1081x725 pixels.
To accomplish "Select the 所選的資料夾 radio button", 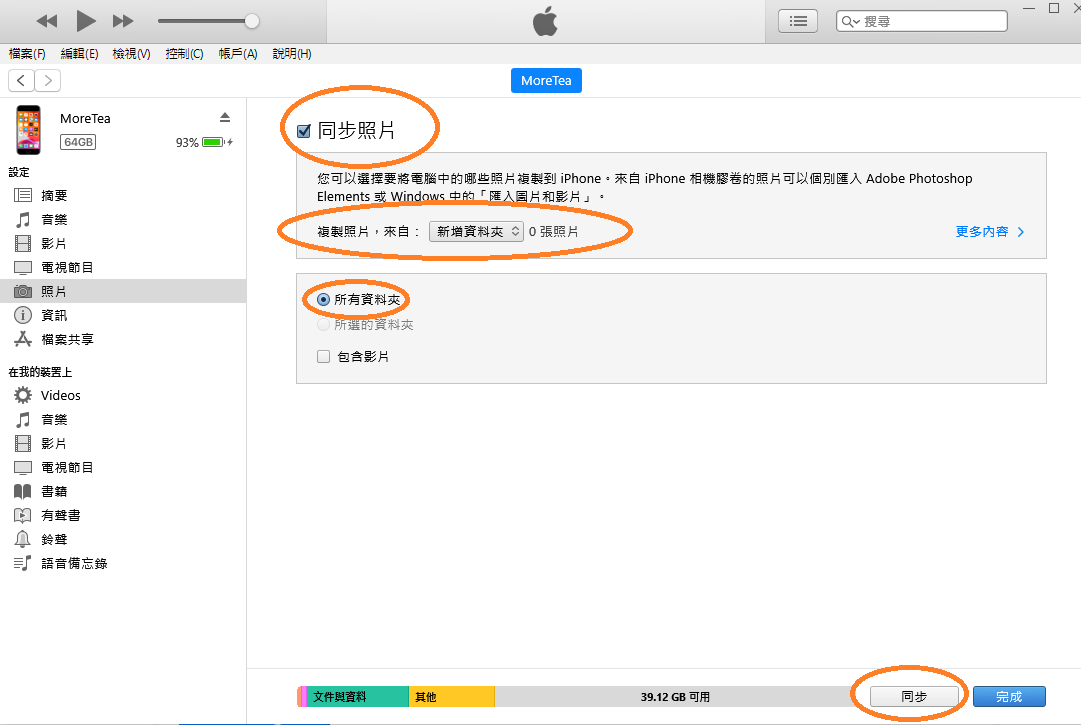I will (323, 325).
